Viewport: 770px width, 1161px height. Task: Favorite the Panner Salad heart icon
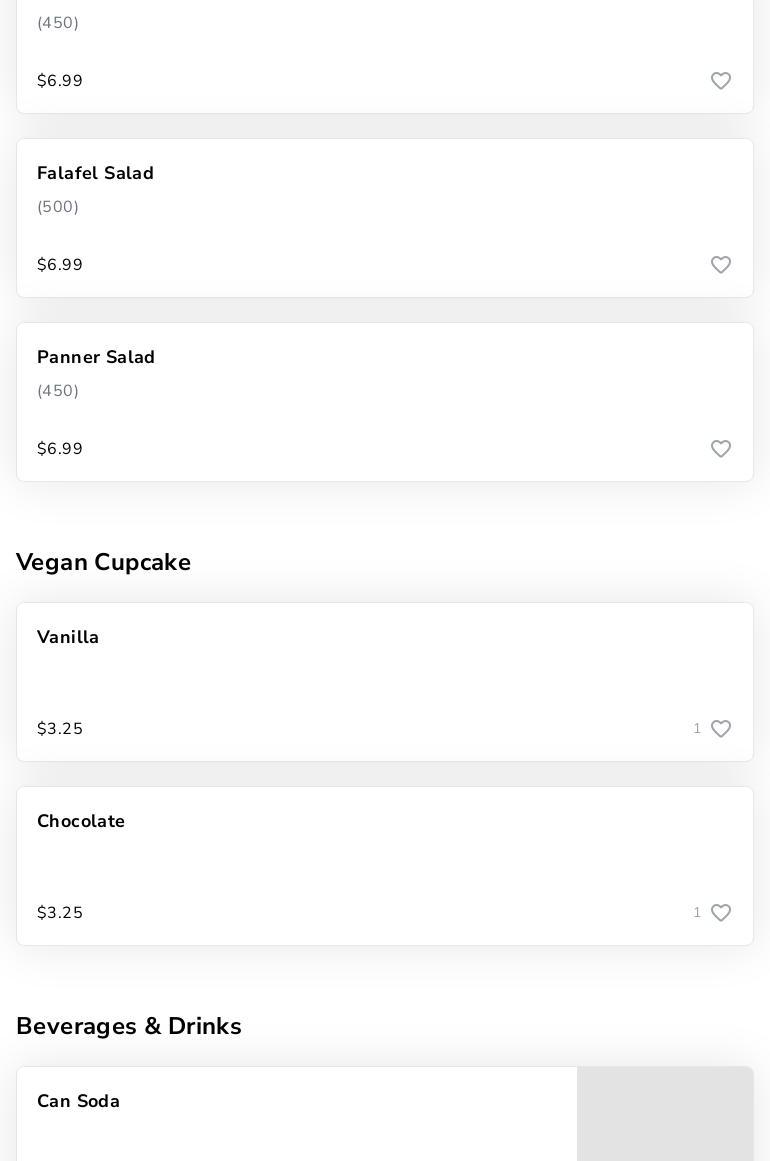pyautogui.click(x=720, y=449)
